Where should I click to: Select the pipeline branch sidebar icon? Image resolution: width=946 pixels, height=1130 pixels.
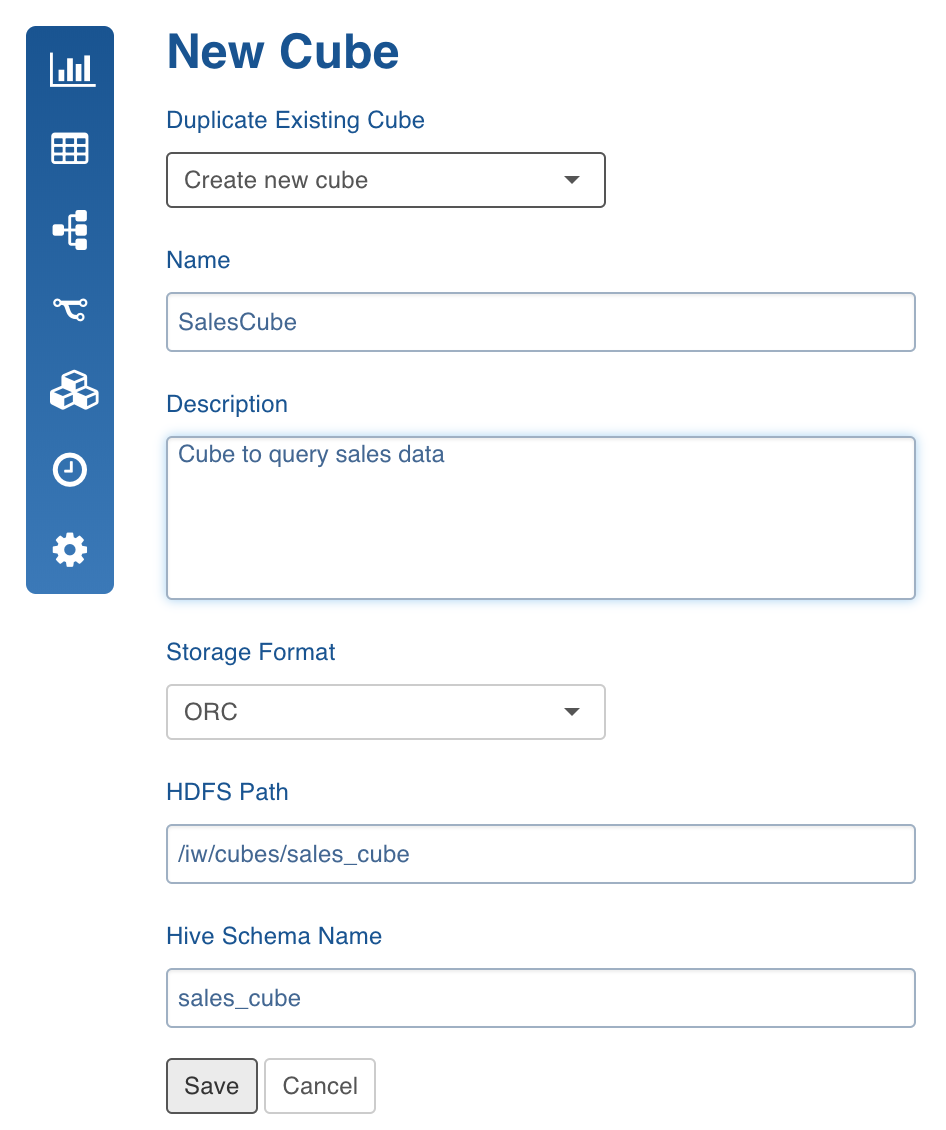[x=70, y=309]
